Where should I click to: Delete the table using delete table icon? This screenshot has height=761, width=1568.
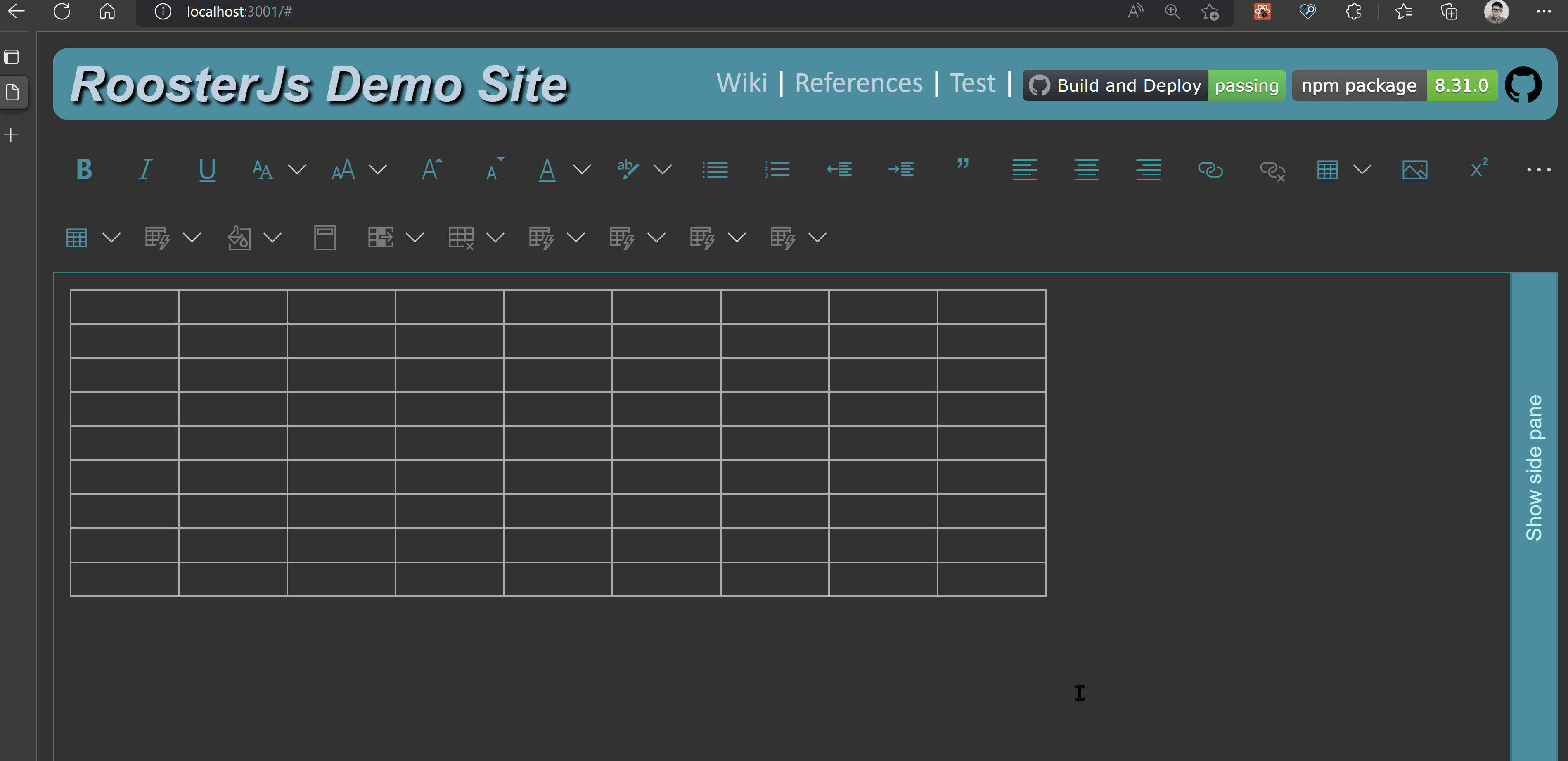pos(462,237)
